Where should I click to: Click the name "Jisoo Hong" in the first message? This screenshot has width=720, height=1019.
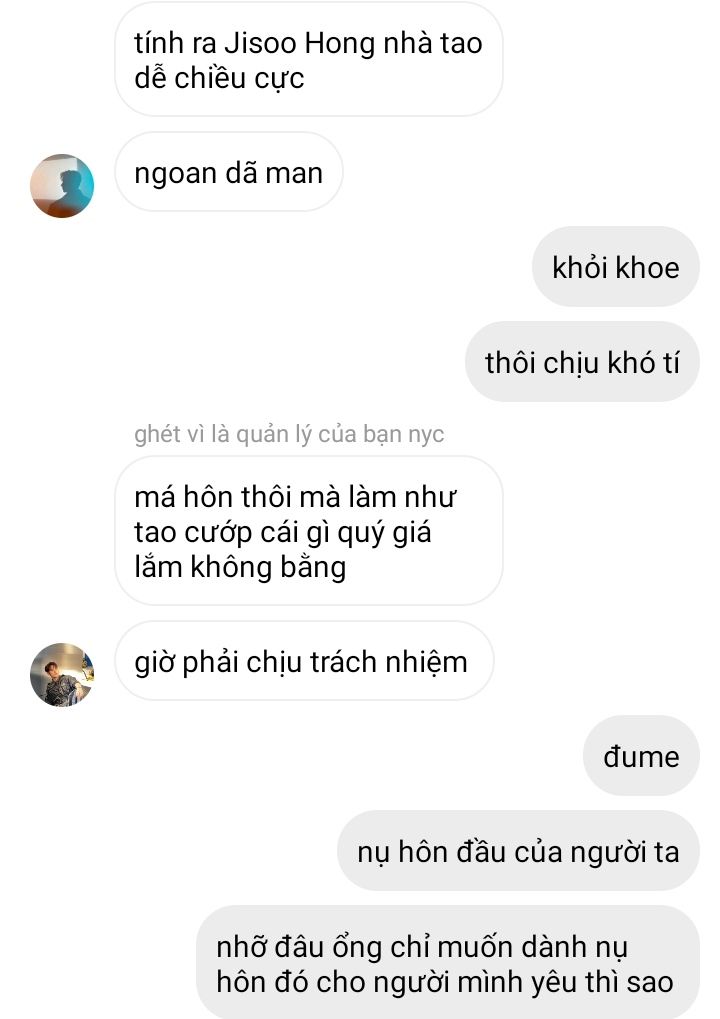coord(300,44)
